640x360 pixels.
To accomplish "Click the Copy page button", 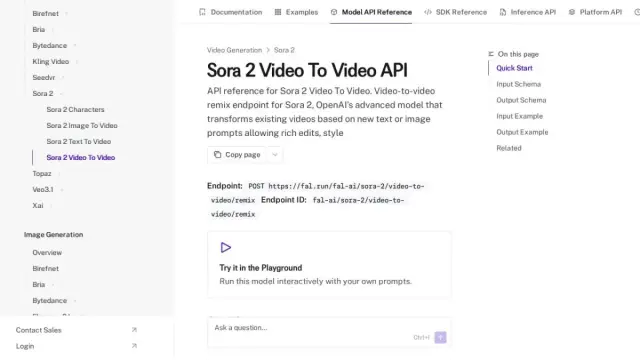I will tap(237, 155).
